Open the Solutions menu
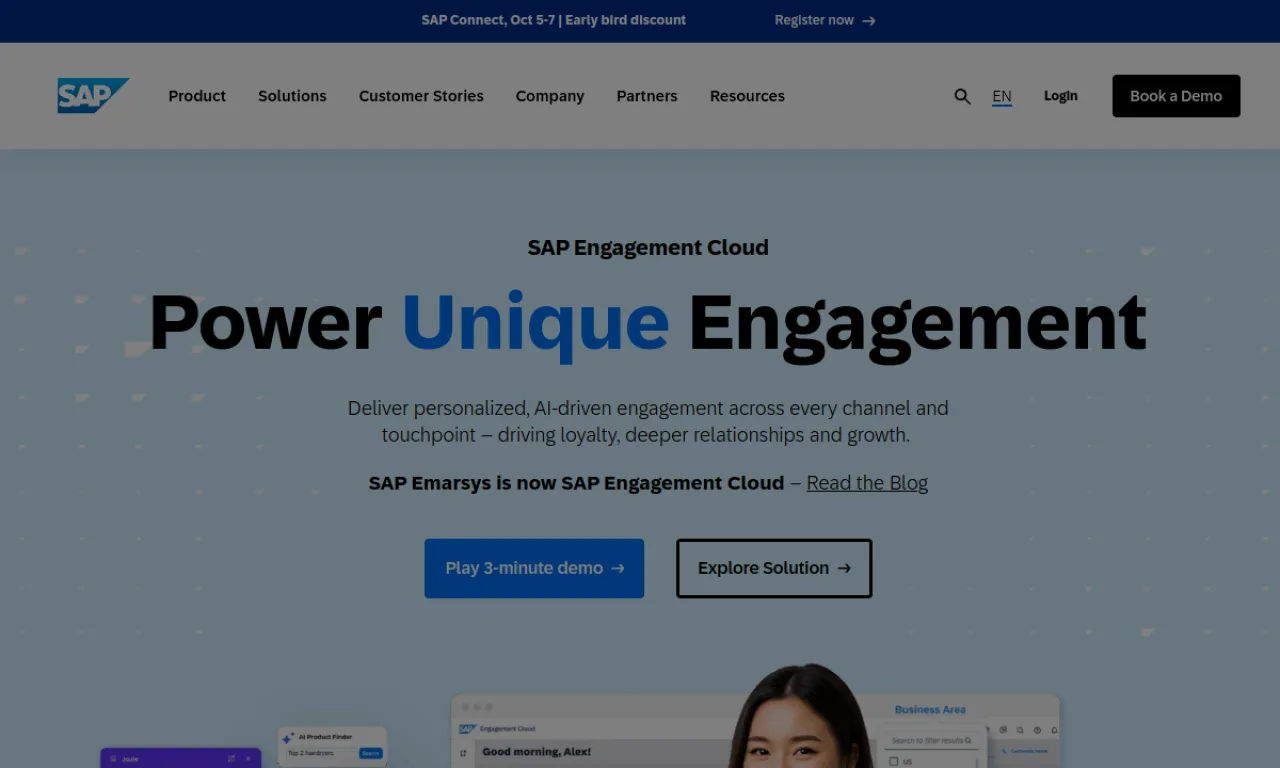Screen dimensions: 1280x768 coord(292,96)
